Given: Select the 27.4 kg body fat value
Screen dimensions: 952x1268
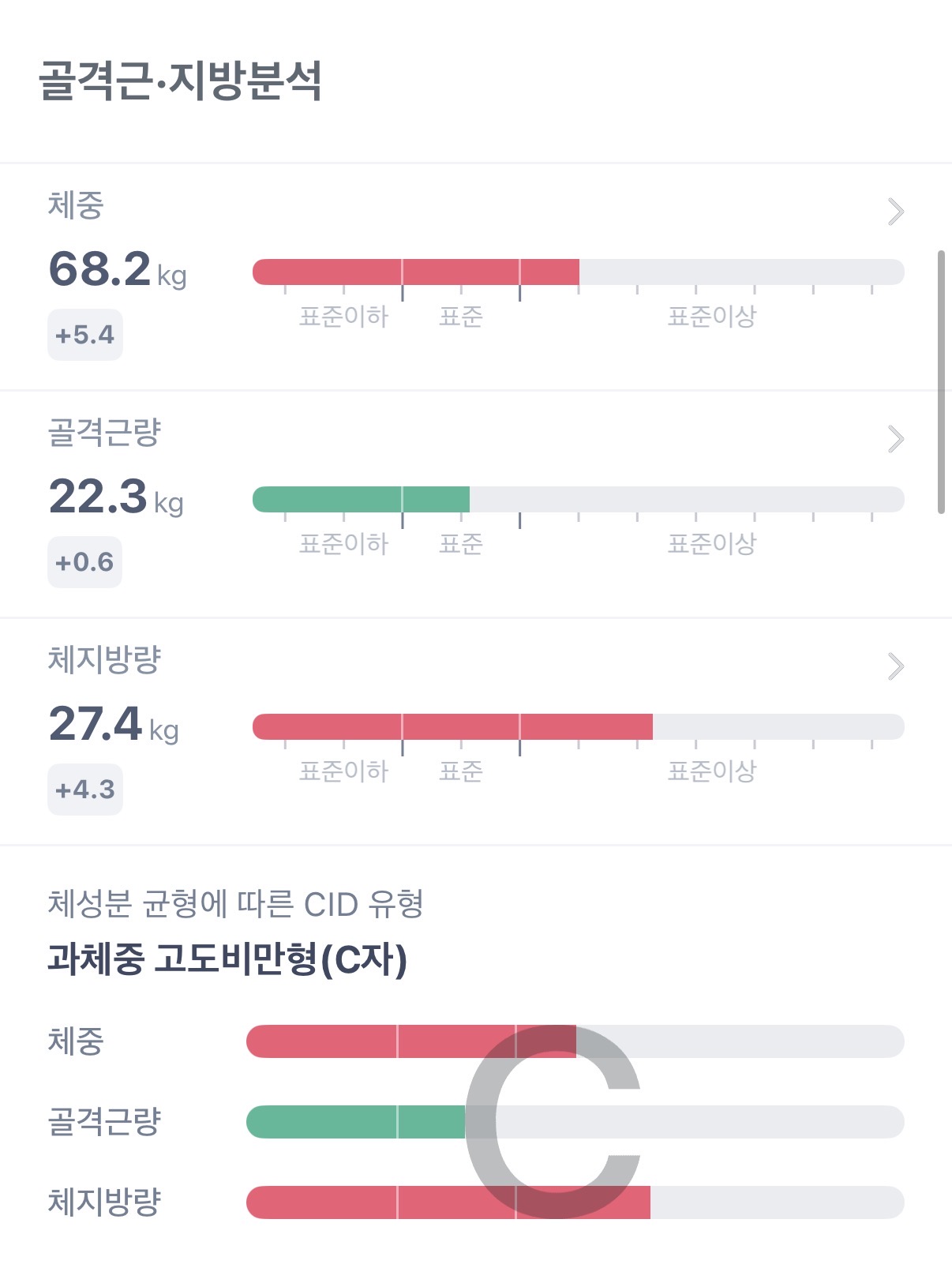Looking at the screenshot, I should click(113, 724).
